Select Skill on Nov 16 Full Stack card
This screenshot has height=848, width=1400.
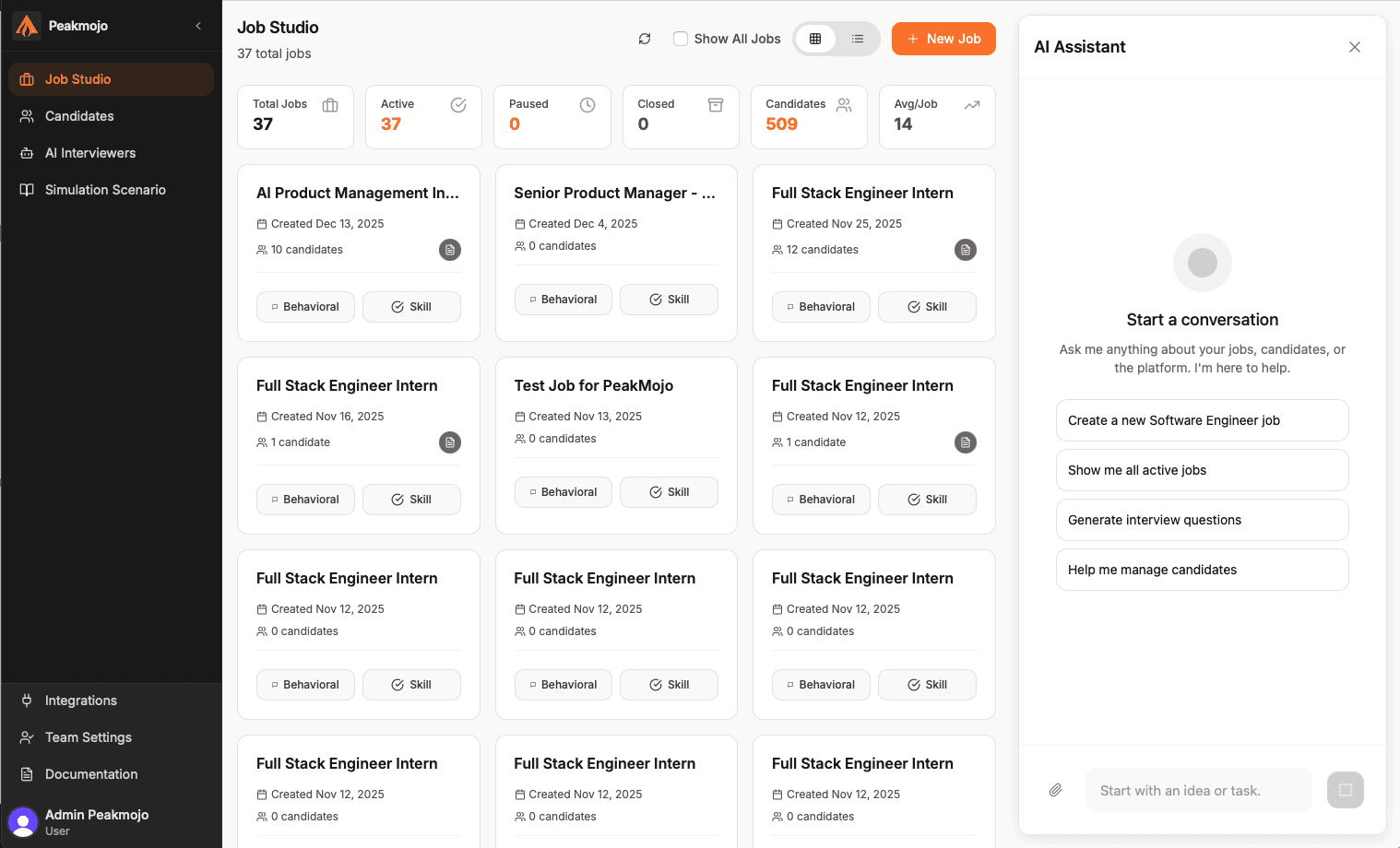411,500
